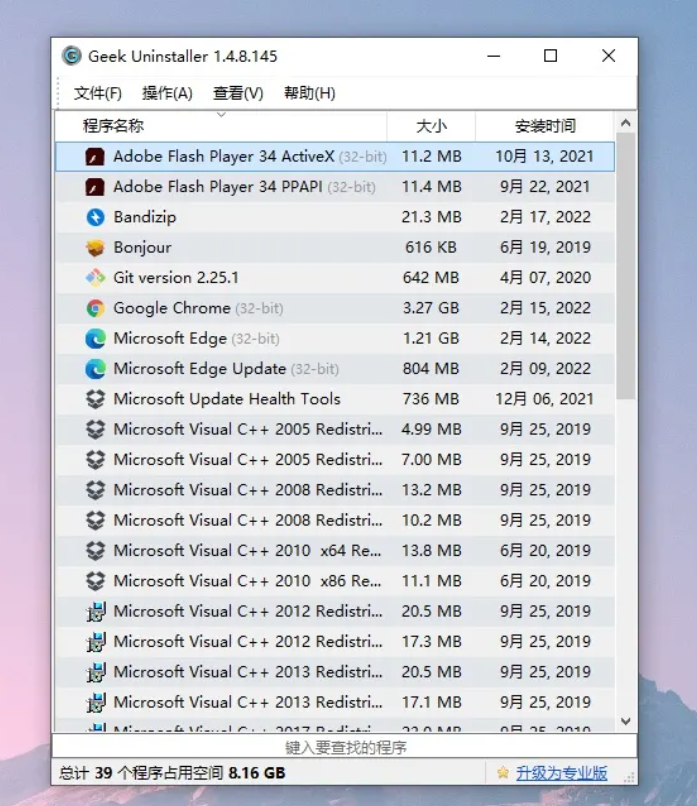Click the vertical scrollbar thumb

click(626, 266)
